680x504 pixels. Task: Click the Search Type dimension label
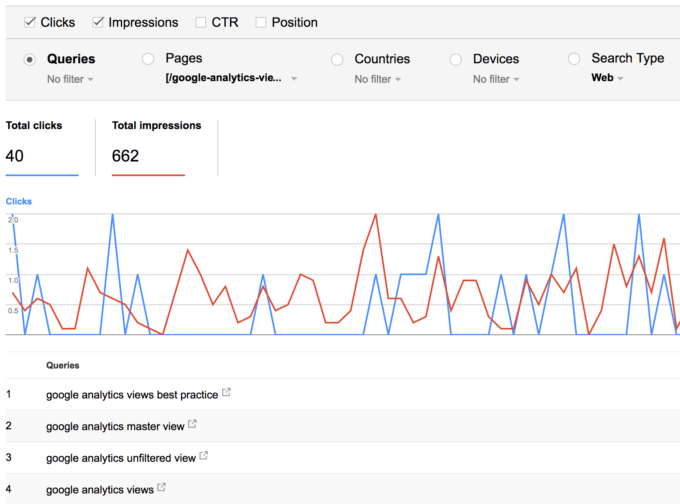(x=628, y=58)
